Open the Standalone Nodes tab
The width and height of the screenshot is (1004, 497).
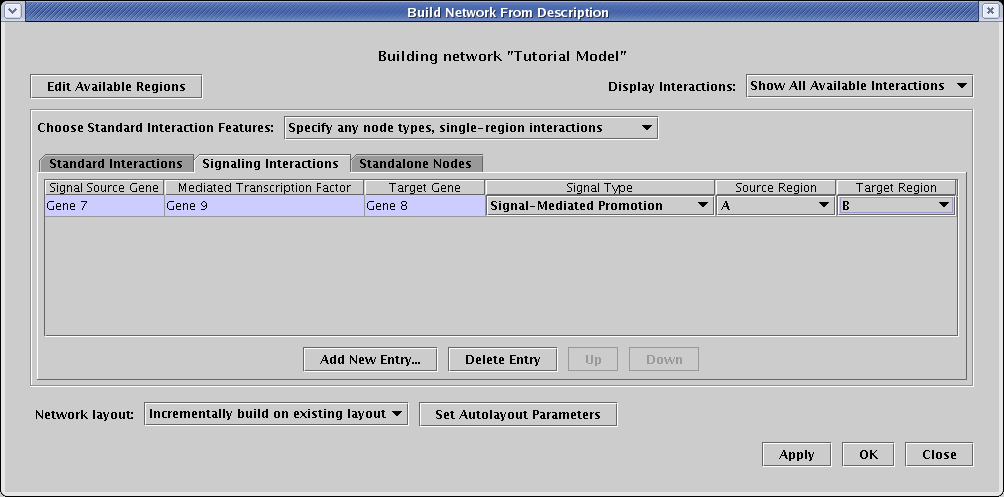pos(415,163)
